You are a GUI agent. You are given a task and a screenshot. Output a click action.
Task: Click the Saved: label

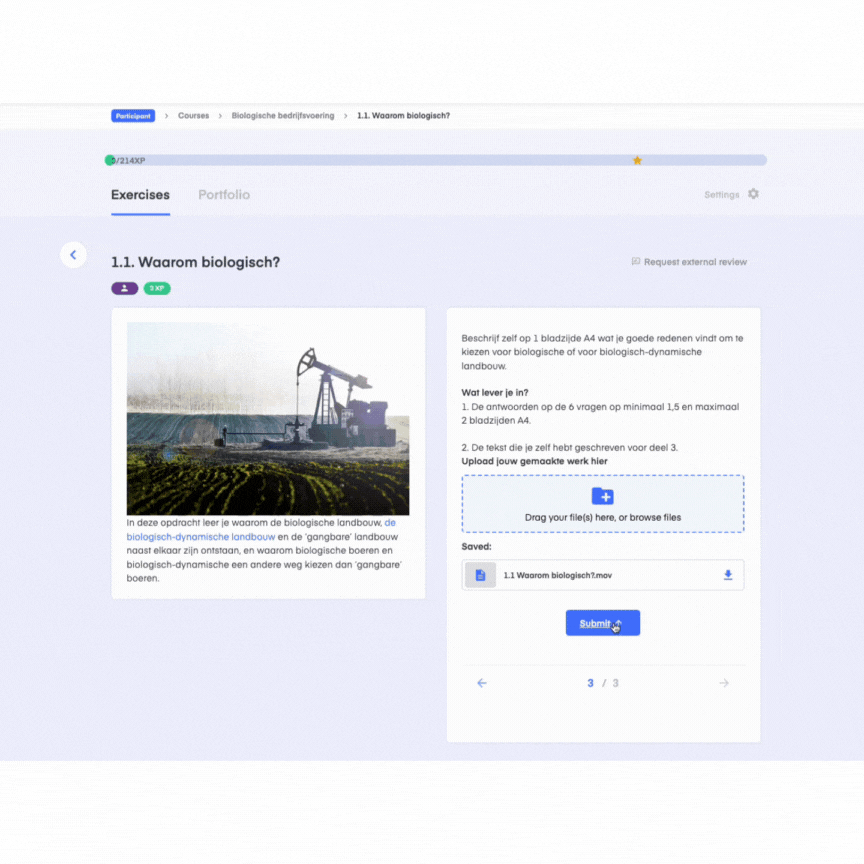coord(477,547)
